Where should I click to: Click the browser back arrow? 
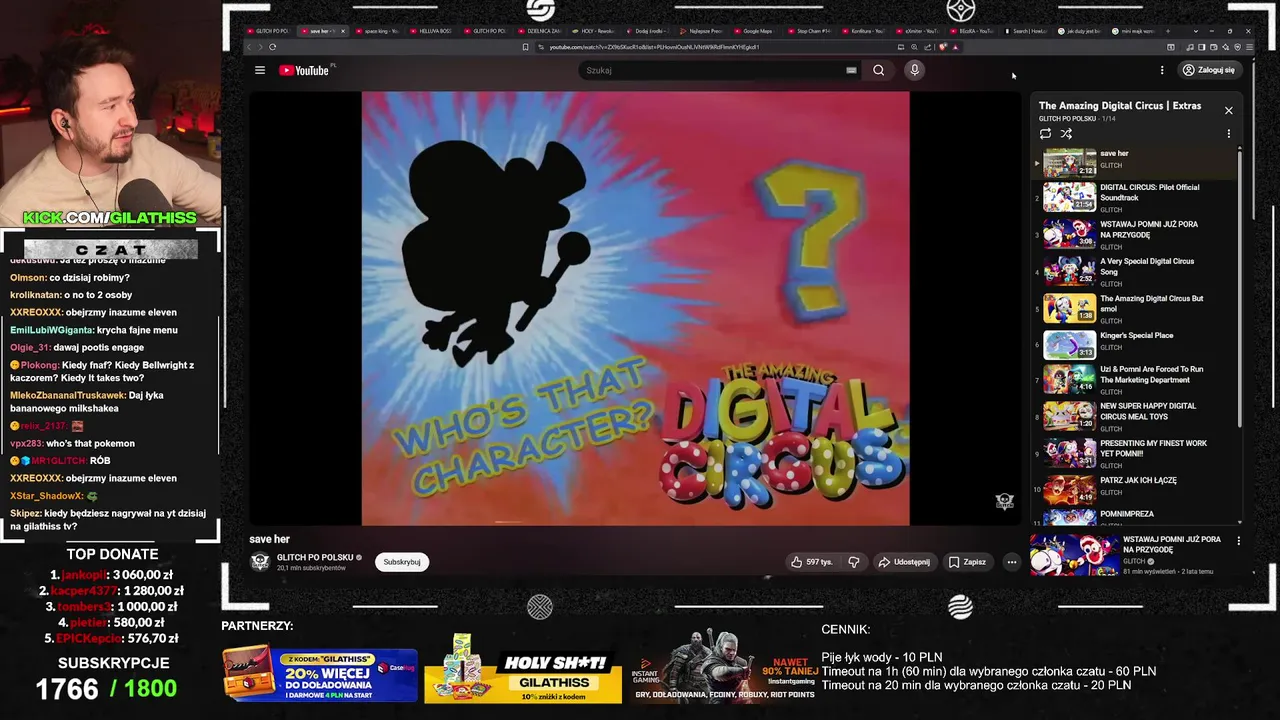click(x=249, y=47)
